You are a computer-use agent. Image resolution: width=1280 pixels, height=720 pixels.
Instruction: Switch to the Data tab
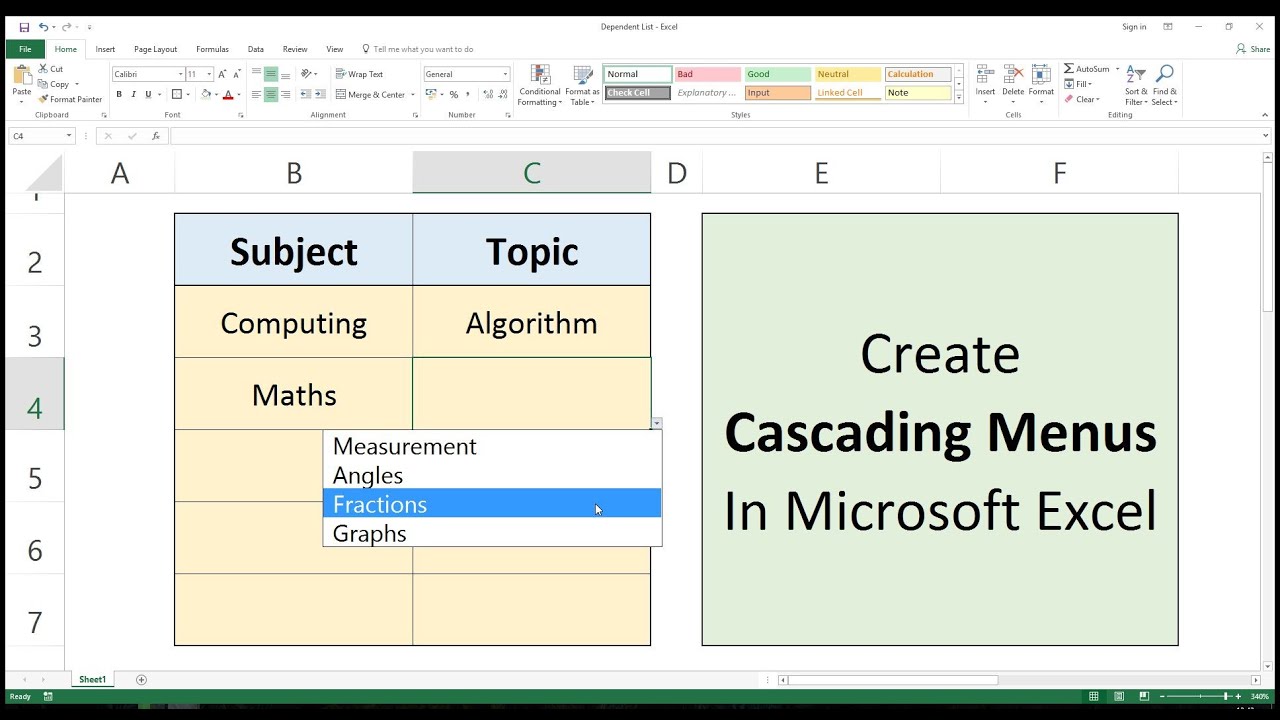pos(256,49)
